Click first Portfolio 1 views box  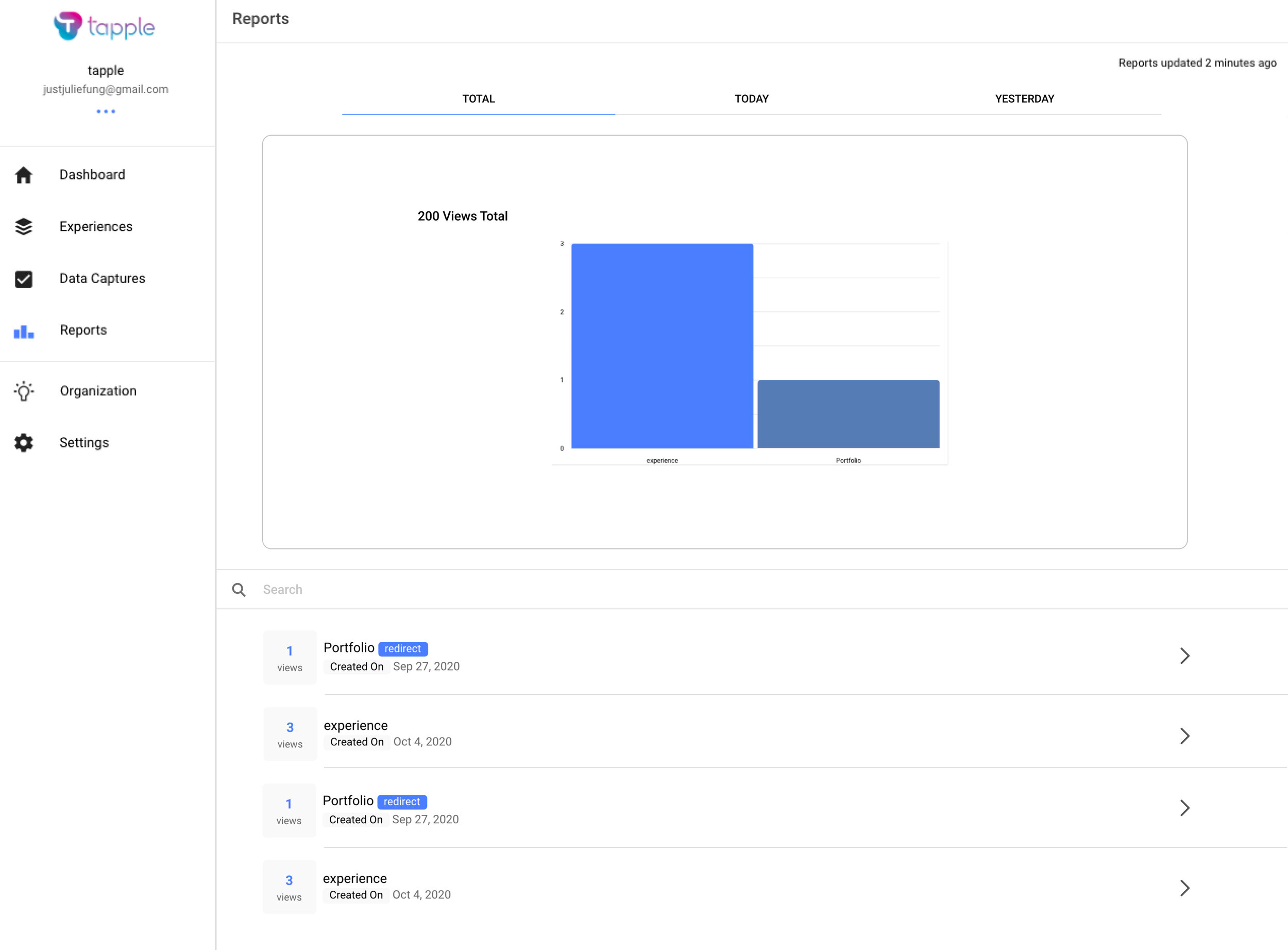click(x=290, y=657)
